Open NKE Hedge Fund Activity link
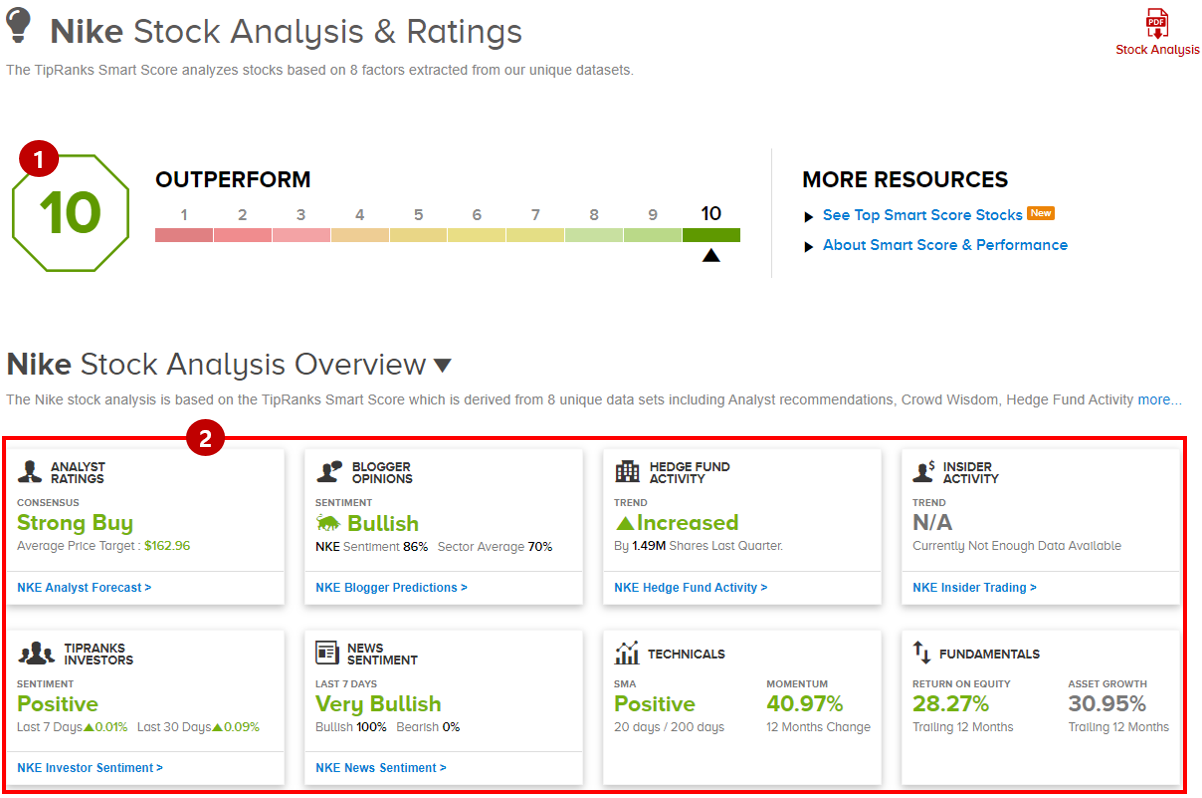1202x798 pixels. [690, 588]
